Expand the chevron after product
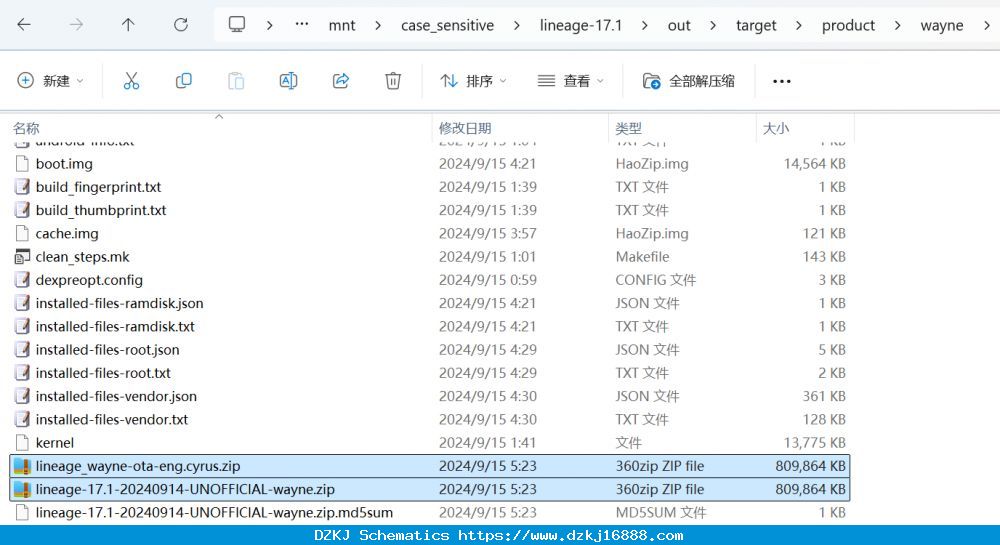 click(x=897, y=25)
